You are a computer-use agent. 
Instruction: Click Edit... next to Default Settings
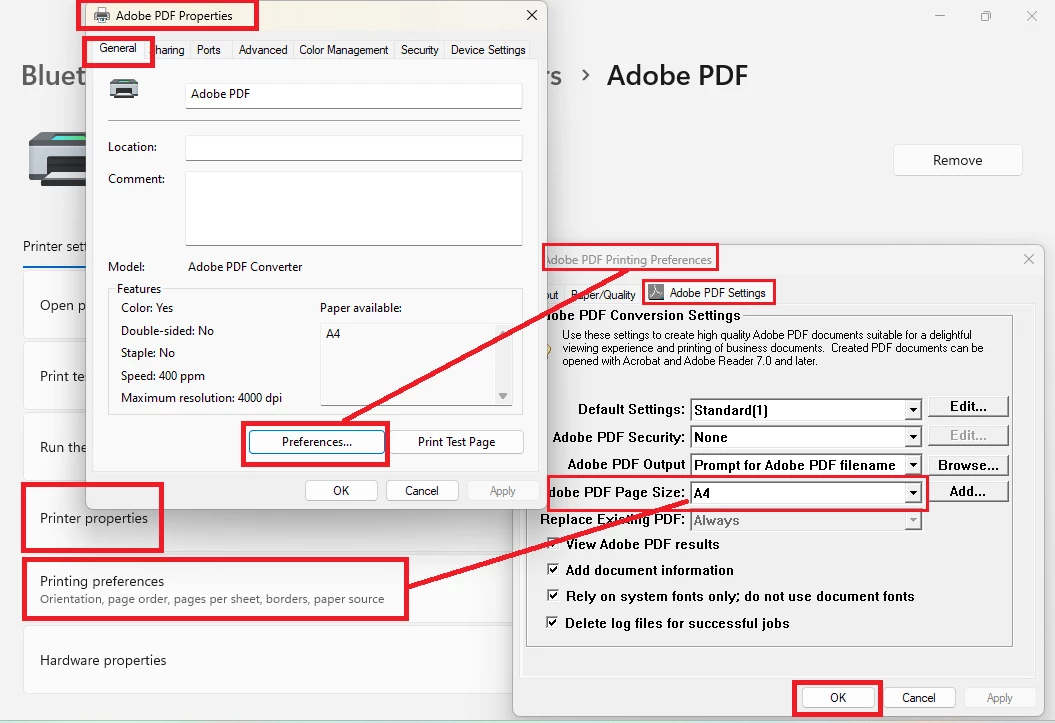click(x=968, y=406)
